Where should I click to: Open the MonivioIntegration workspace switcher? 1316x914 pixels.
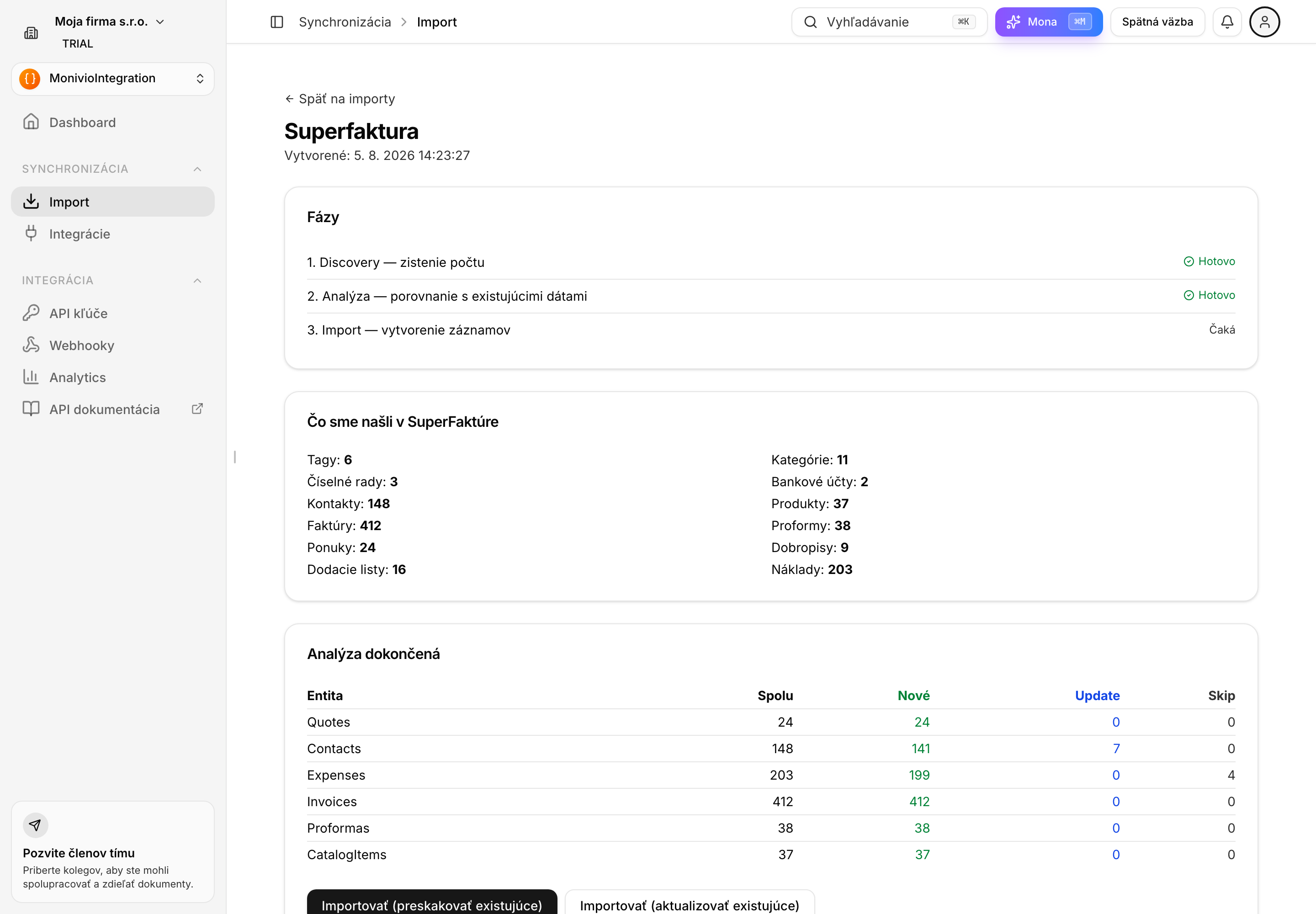point(113,79)
